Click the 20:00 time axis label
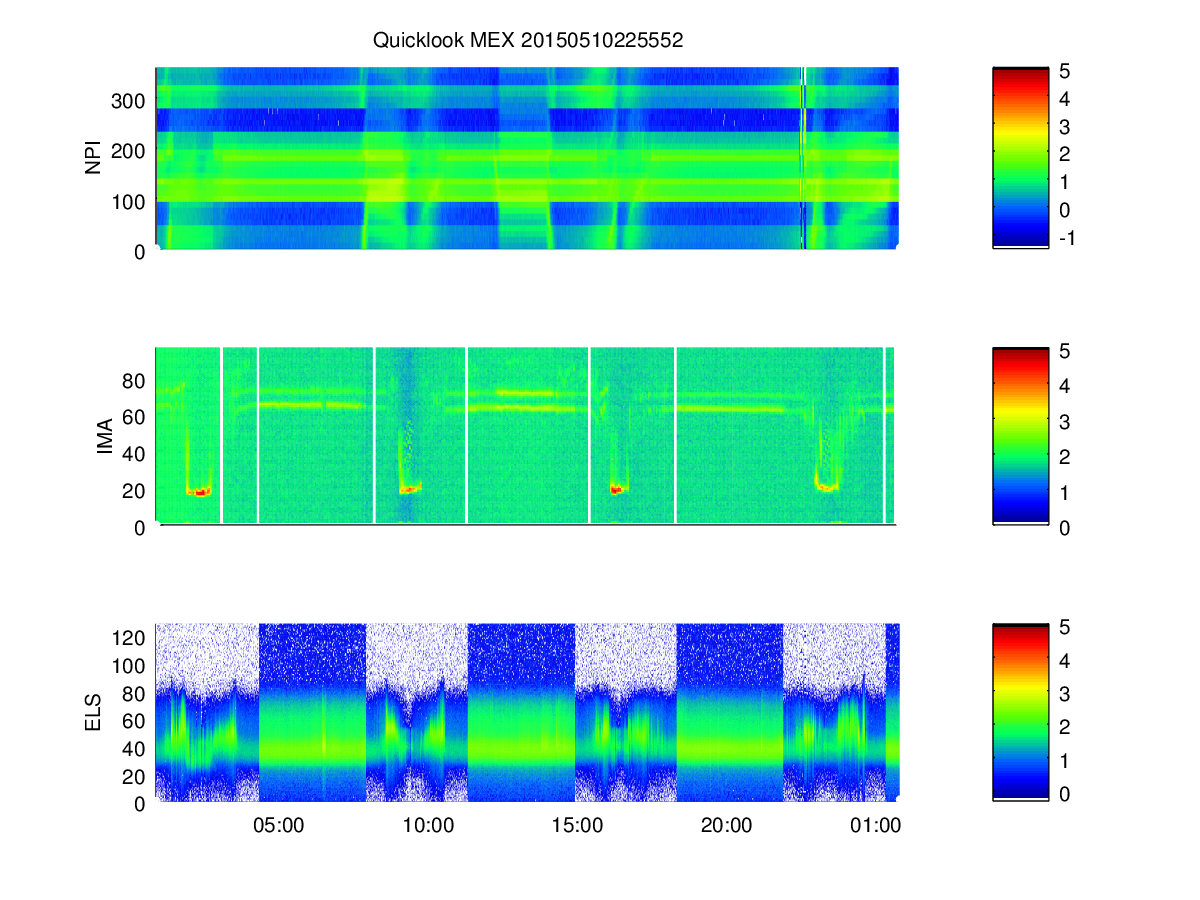The height and width of the screenshot is (900, 1200). [726, 827]
